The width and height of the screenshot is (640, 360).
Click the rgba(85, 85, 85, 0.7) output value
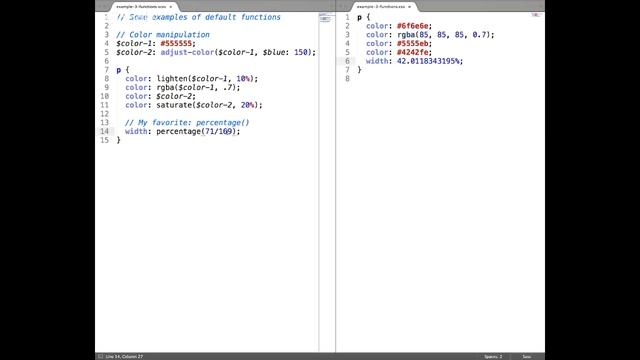click(x=443, y=35)
